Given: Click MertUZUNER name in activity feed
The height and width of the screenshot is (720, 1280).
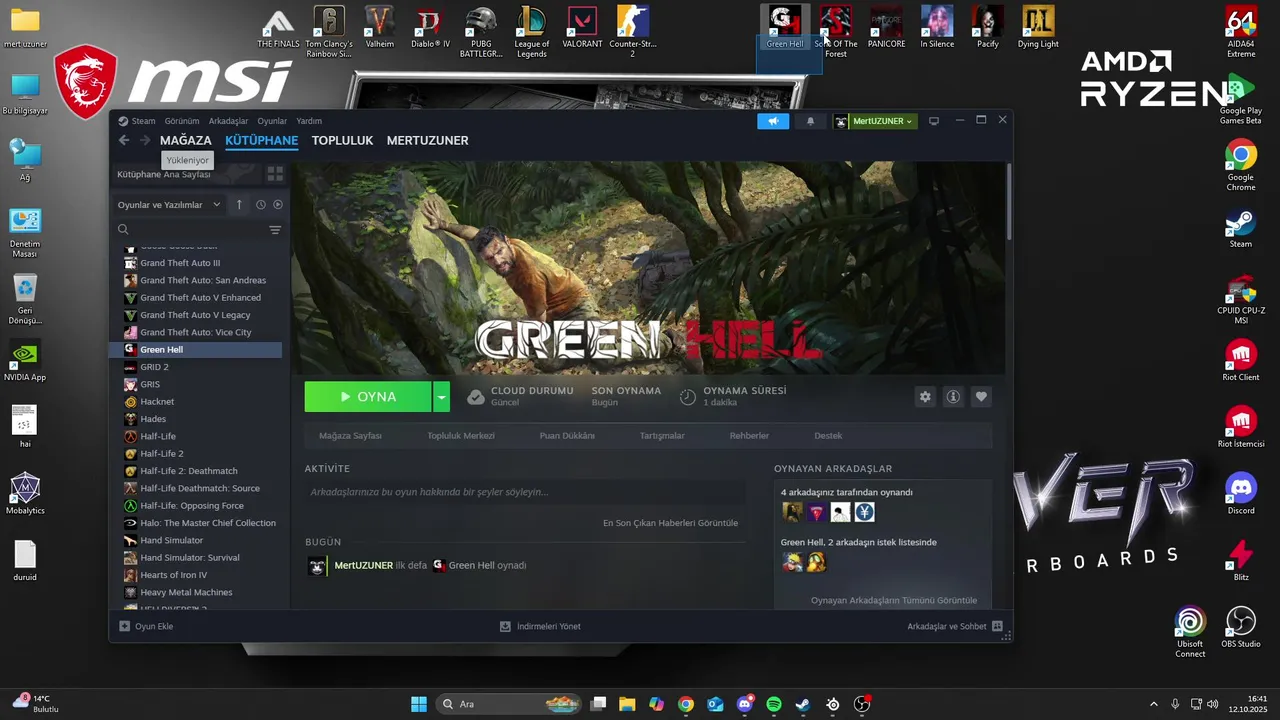Looking at the screenshot, I should tap(363, 566).
